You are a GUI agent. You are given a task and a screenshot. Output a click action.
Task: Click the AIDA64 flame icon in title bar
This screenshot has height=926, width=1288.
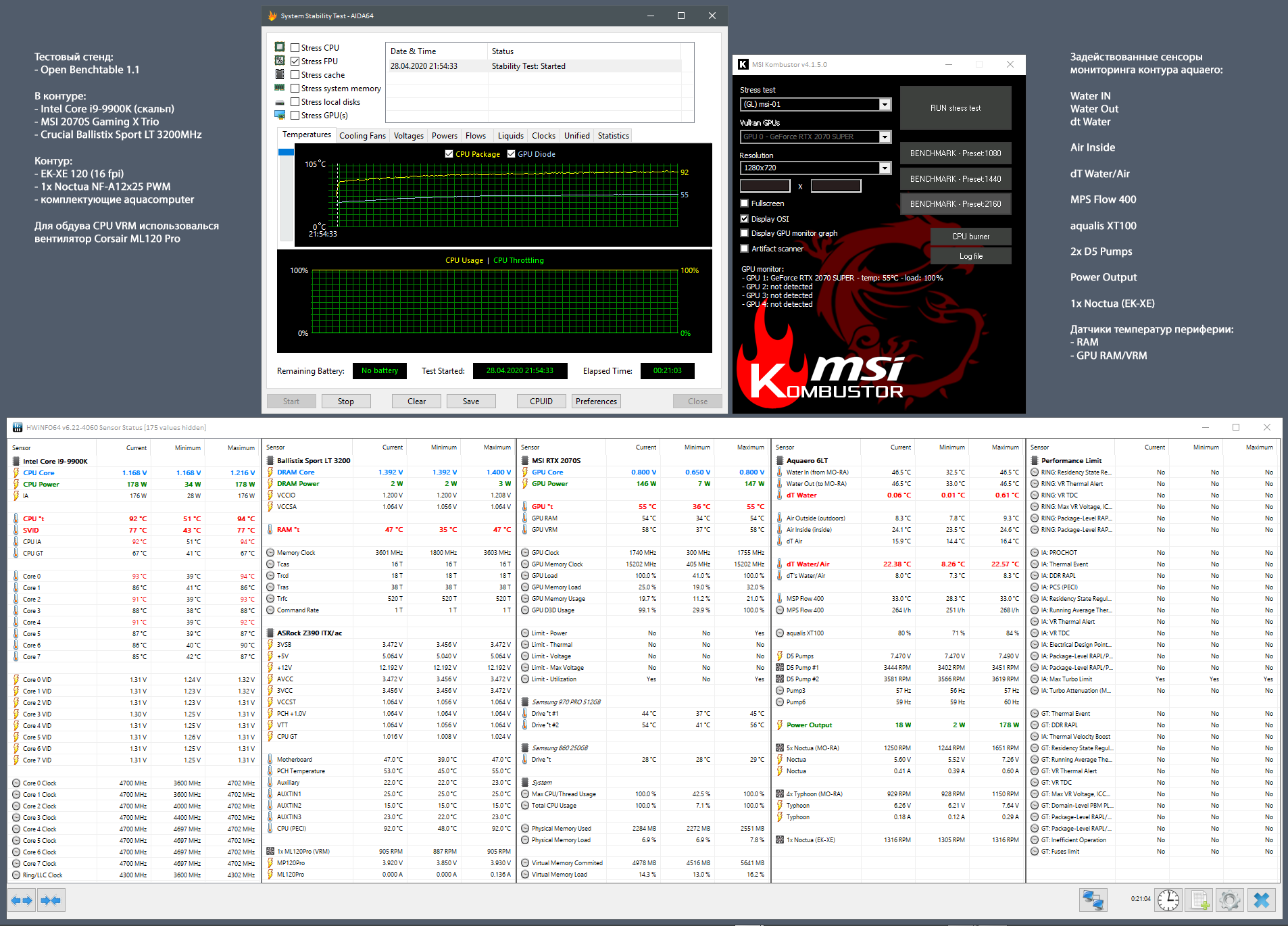[x=272, y=16]
